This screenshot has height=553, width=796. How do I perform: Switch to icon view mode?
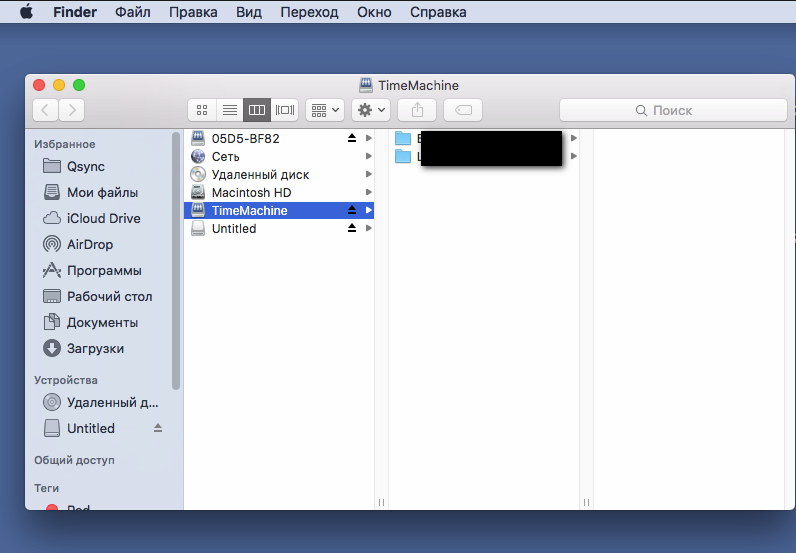click(202, 110)
